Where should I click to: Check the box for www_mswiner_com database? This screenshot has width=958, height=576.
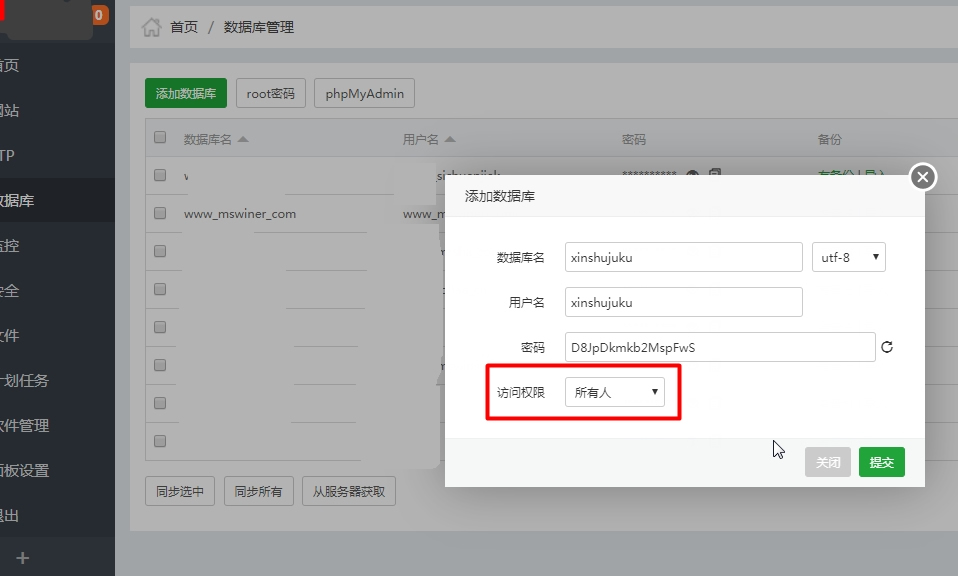[160, 213]
